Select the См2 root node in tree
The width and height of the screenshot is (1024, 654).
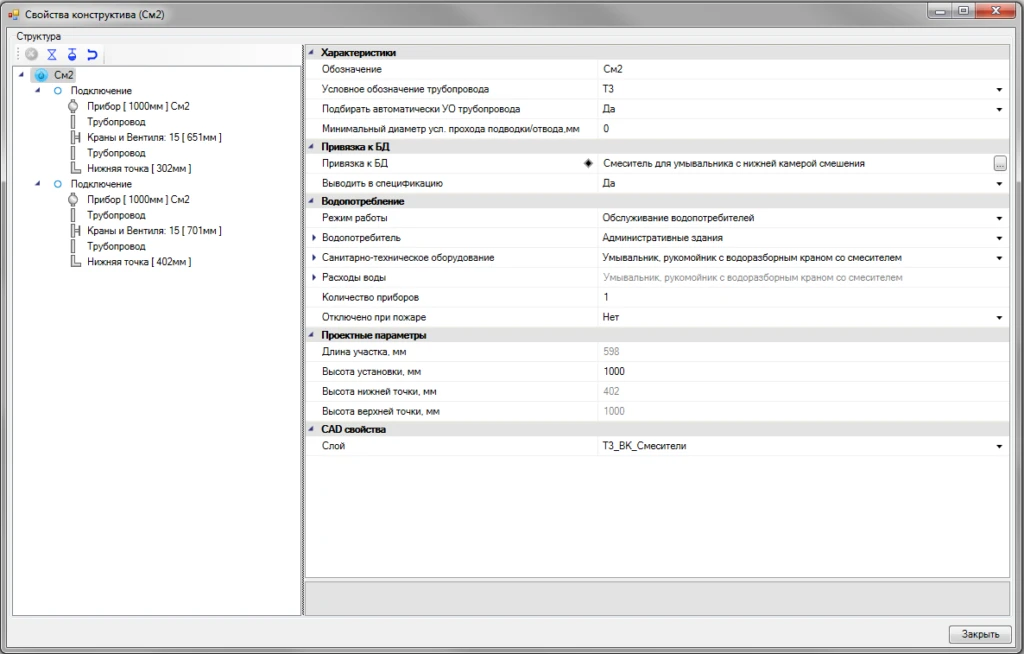click(64, 75)
